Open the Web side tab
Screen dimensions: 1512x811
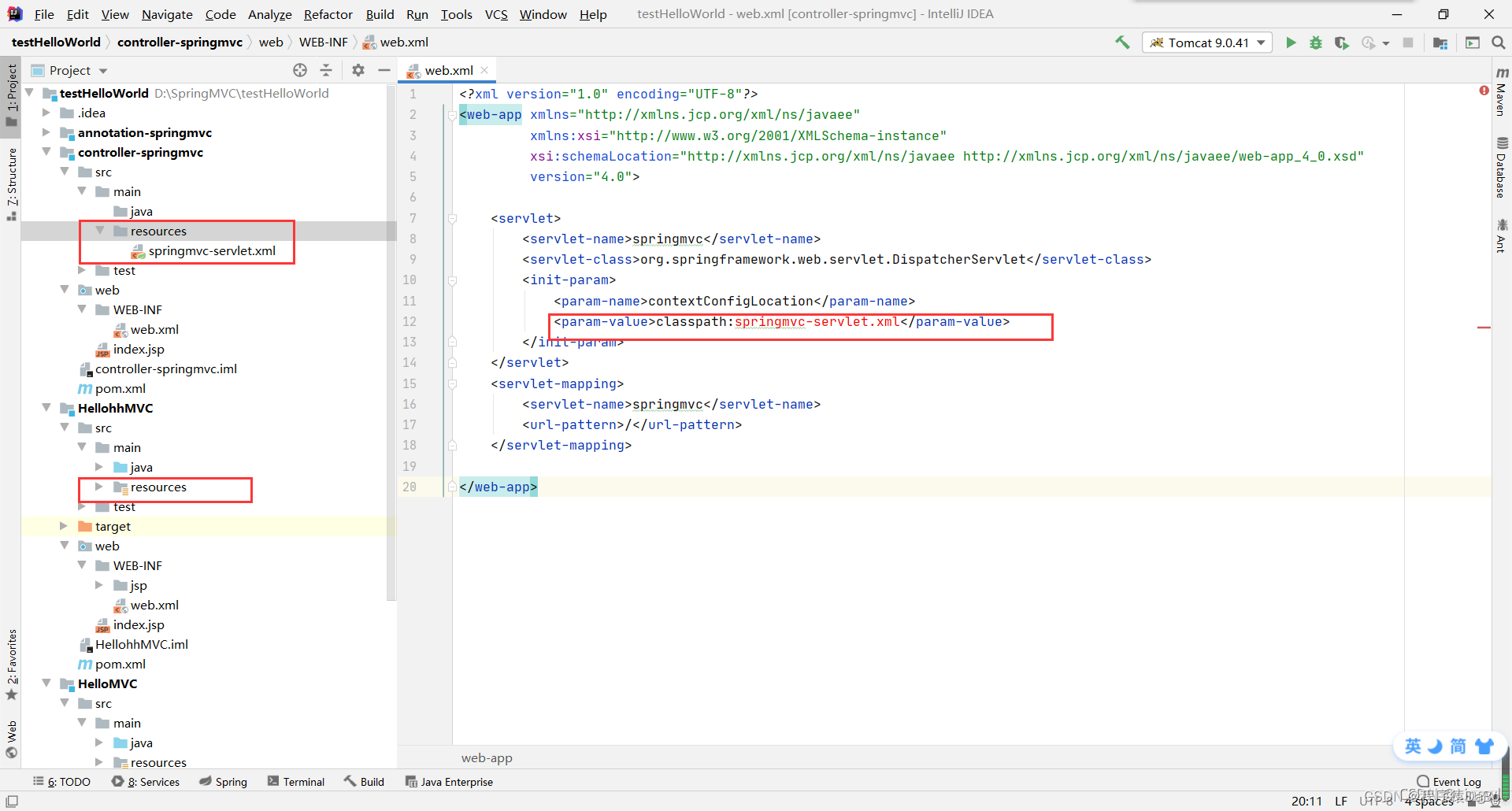pyautogui.click(x=11, y=739)
